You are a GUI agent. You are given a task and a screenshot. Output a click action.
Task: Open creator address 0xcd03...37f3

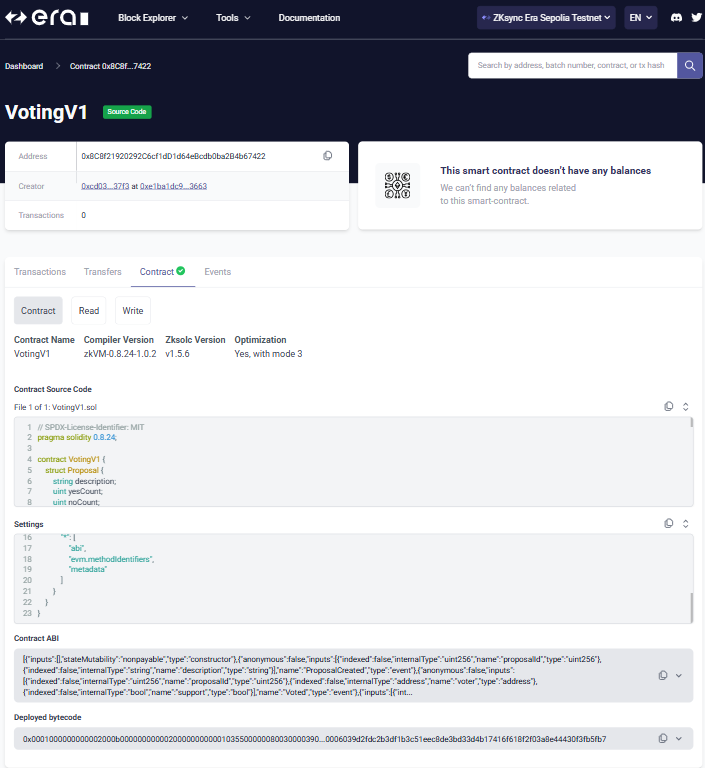coord(105,186)
